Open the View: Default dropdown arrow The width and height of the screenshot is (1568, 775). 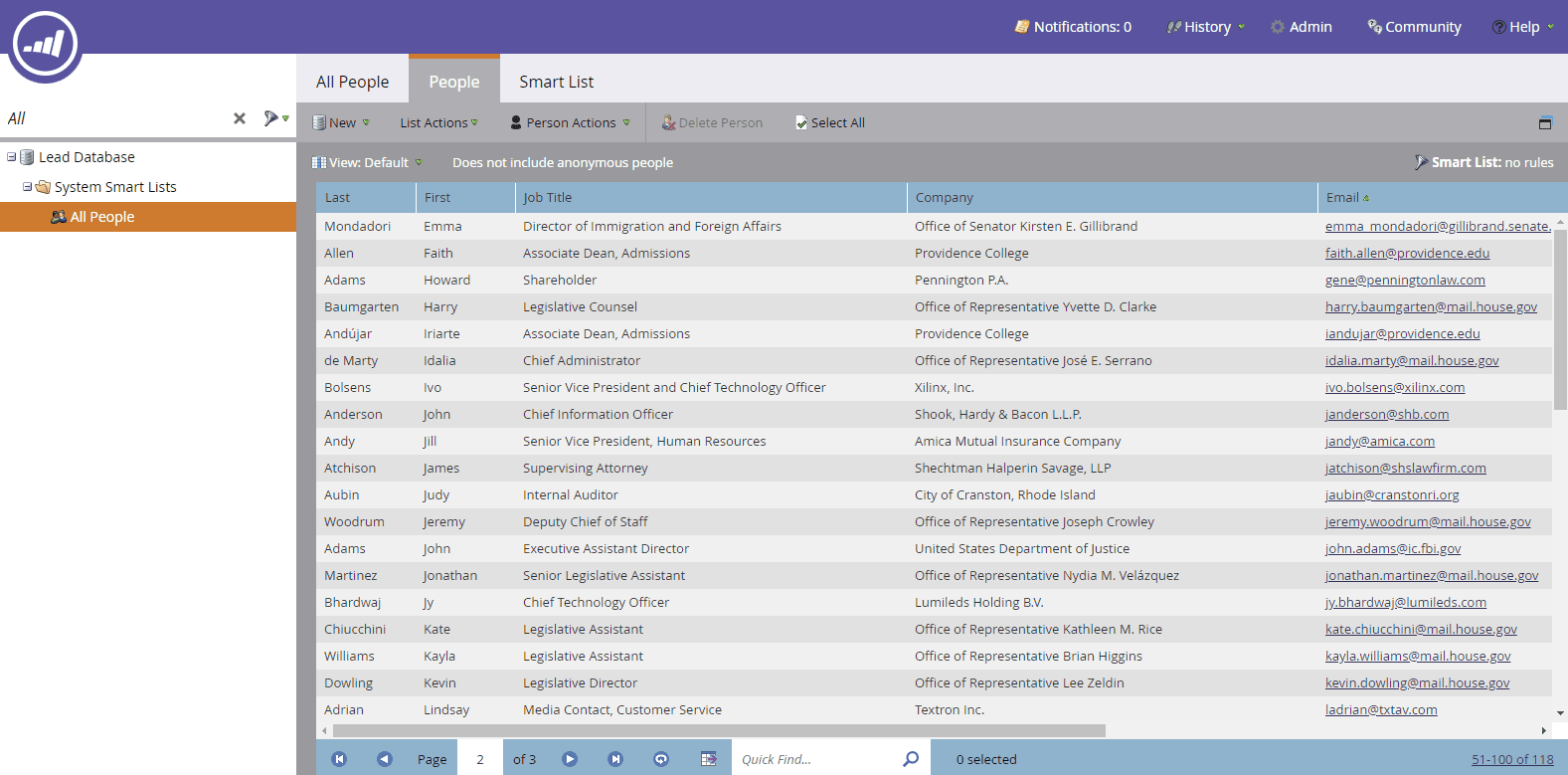[x=419, y=162]
